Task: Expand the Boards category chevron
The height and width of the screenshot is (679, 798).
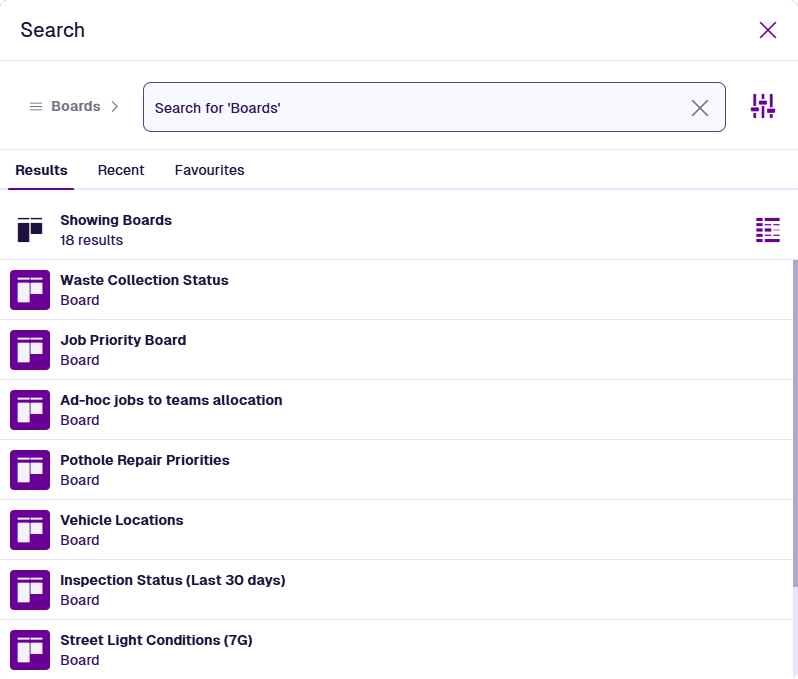Action: [115, 106]
